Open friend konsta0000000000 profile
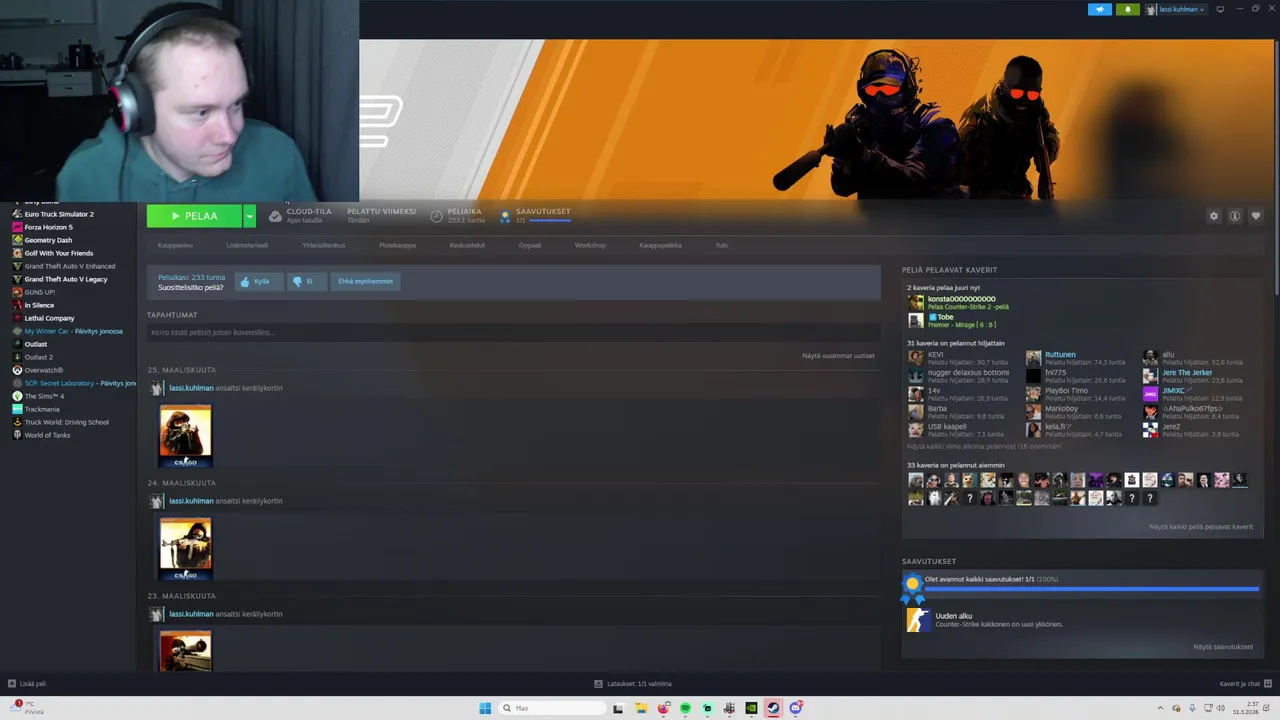This screenshot has width=1280, height=720. [961, 299]
